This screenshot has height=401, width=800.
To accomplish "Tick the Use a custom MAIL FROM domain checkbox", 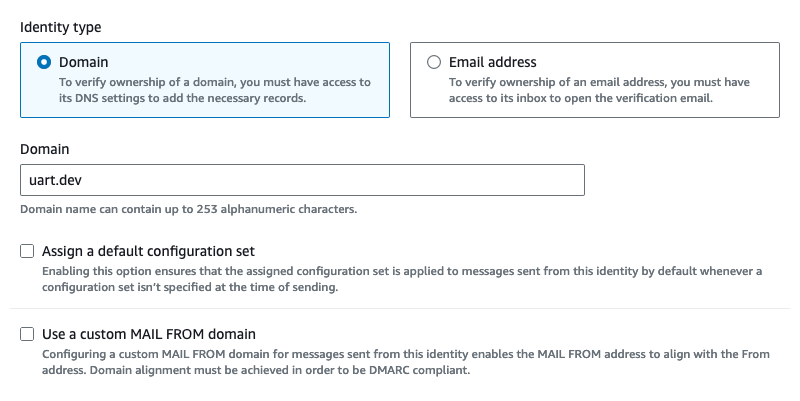I will (x=28, y=334).
